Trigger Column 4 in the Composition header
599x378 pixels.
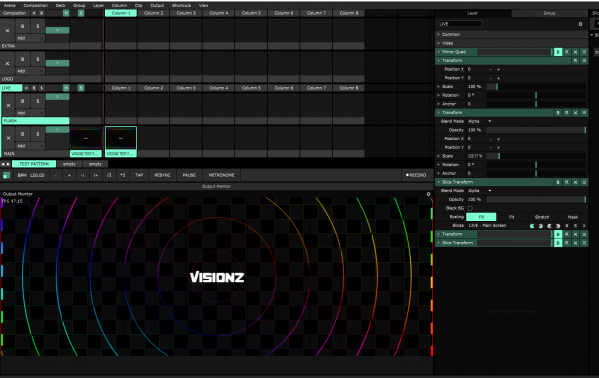pos(219,13)
